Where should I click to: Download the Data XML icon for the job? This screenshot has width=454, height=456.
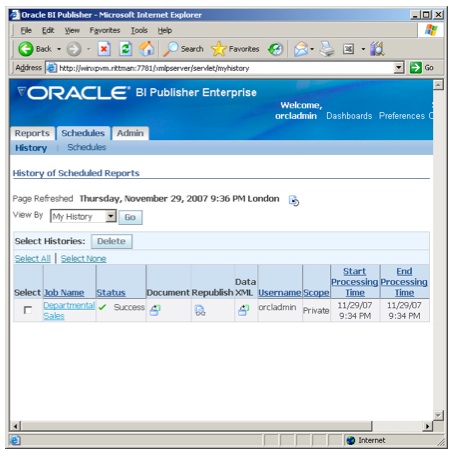pyautogui.click(x=244, y=310)
